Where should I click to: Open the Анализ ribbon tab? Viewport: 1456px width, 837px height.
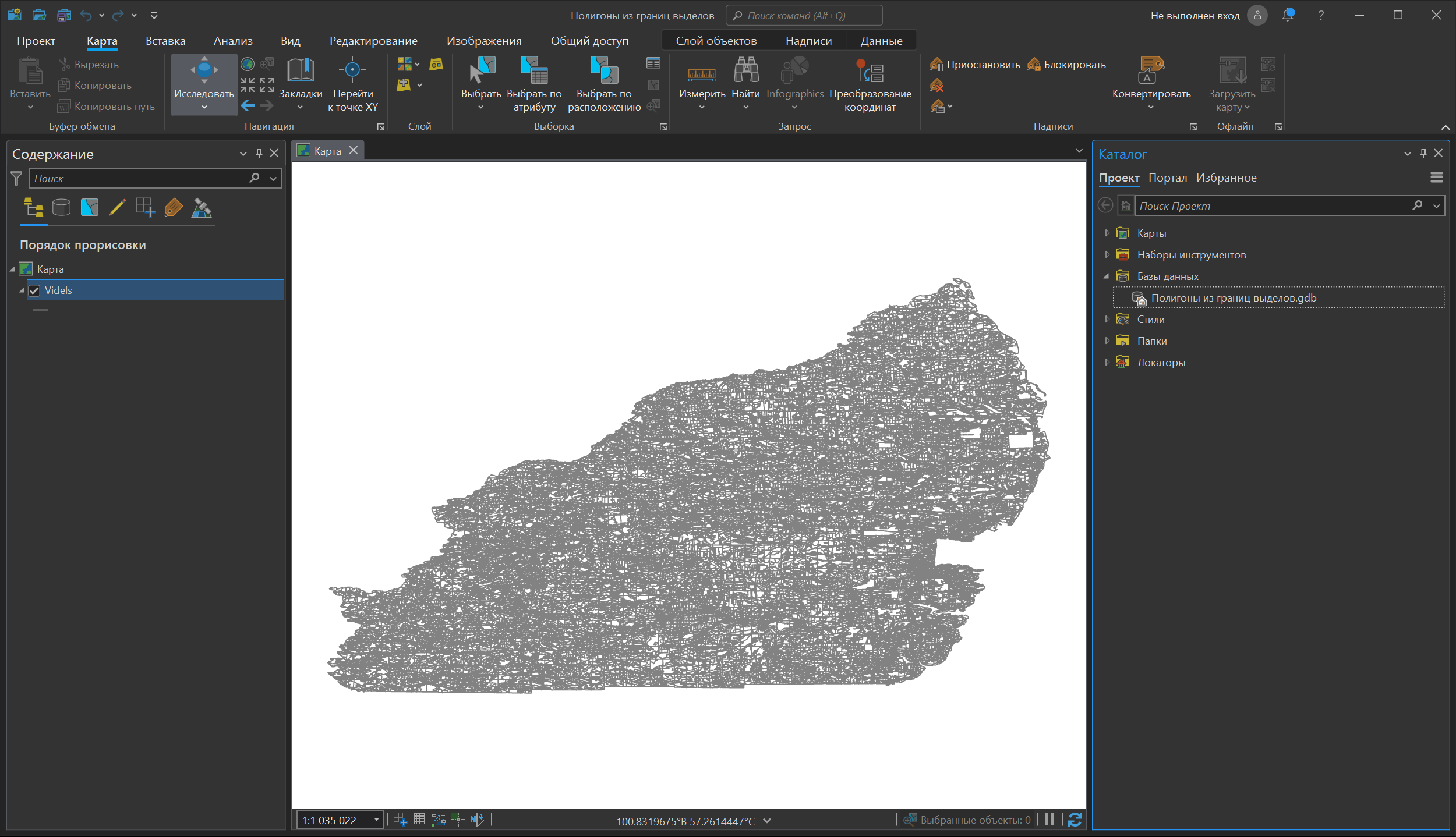(x=233, y=41)
